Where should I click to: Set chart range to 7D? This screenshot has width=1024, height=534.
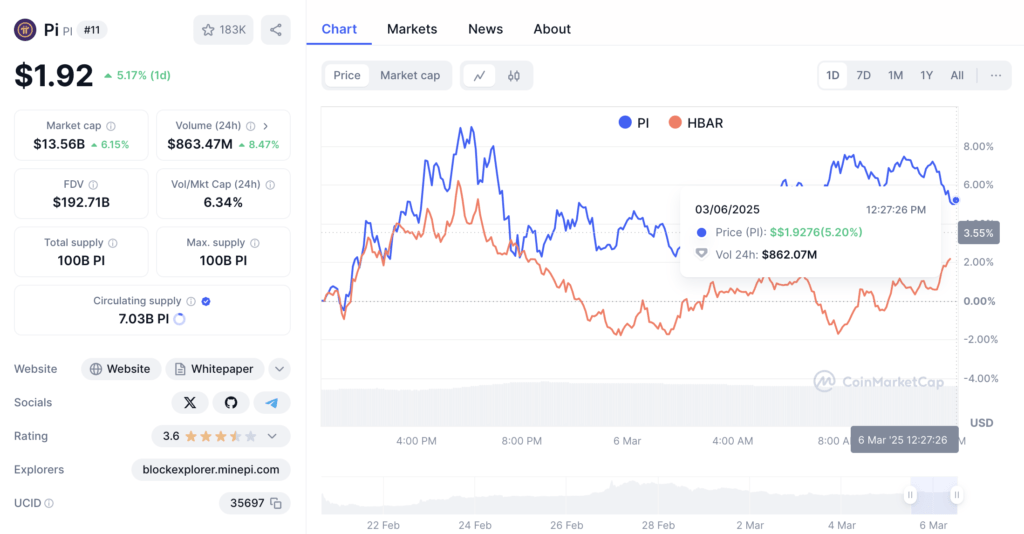point(863,76)
